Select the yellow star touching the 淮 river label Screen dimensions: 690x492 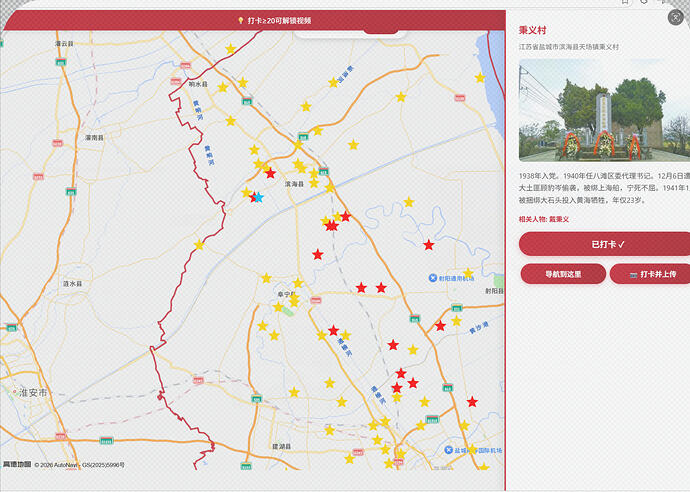[x=333, y=82]
